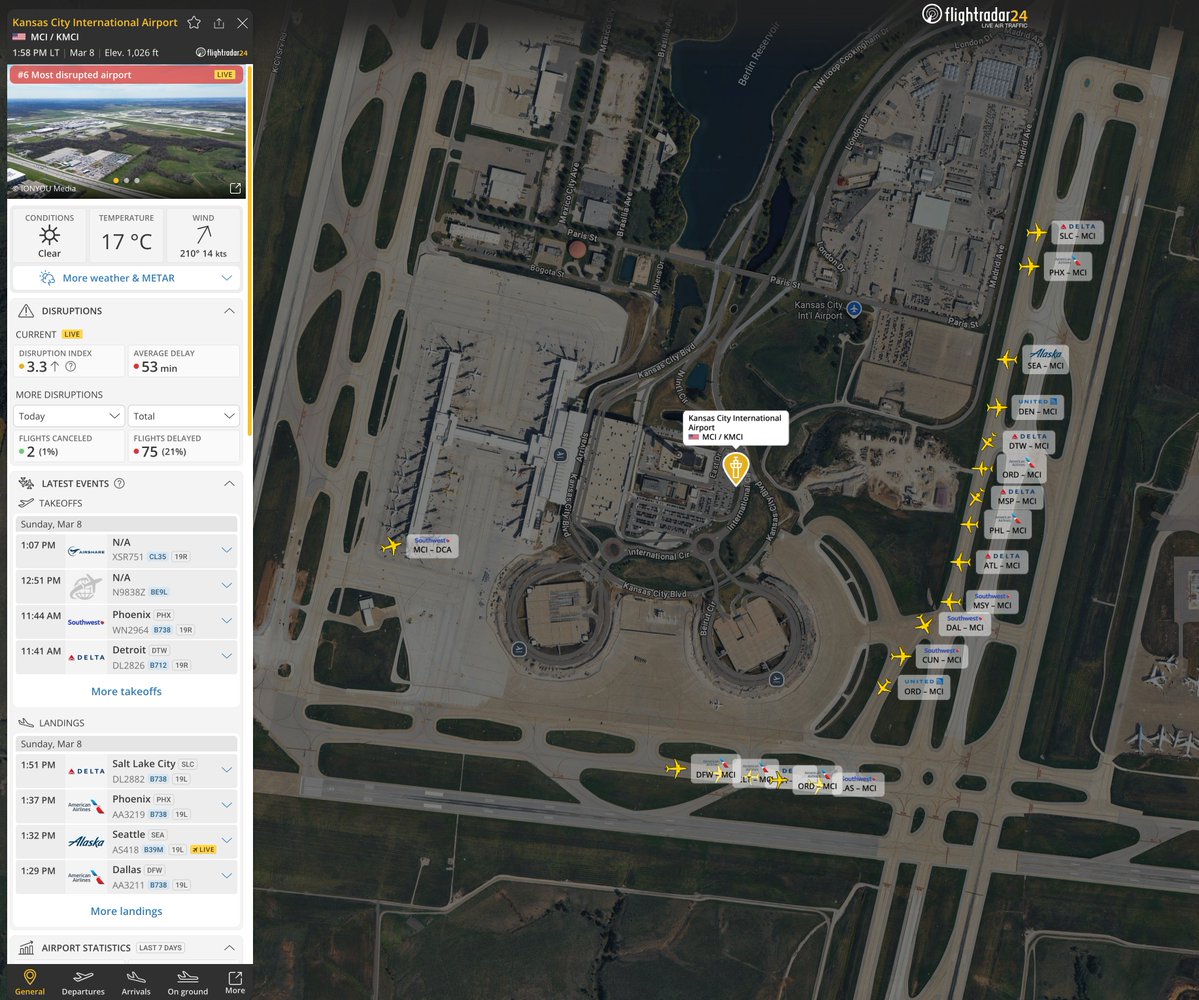Close the Kansas City airport panel

point(242,23)
